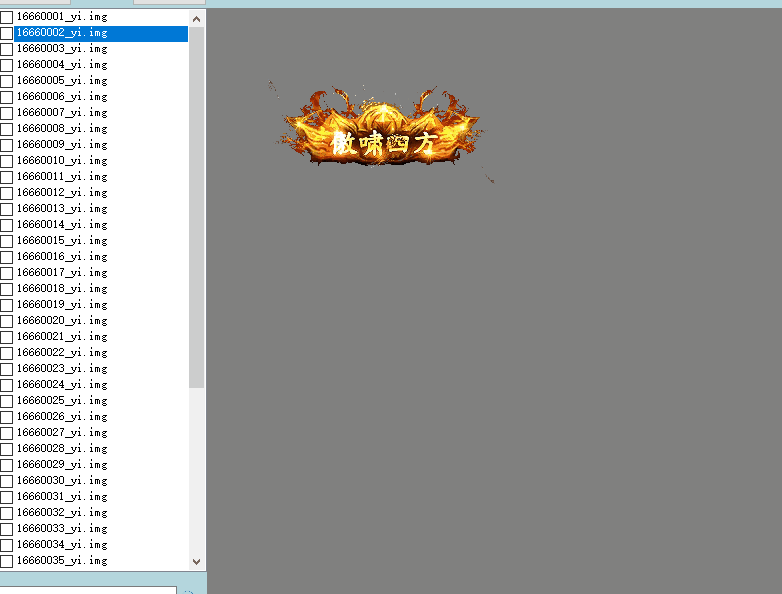Viewport: 782px width, 594px height.
Task: Toggle checkbox of 16660015_yi.img
Action: click(6, 241)
